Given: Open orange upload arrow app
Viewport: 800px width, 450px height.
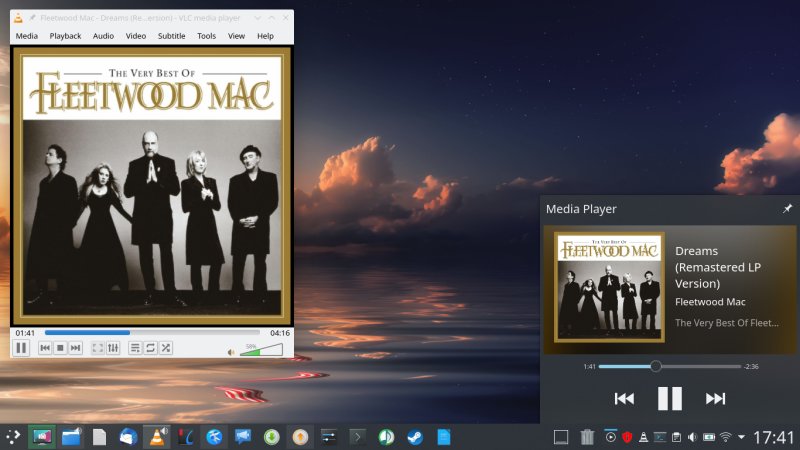Looking at the screenshot, I should pyautogui.click(x=301, y=437).
